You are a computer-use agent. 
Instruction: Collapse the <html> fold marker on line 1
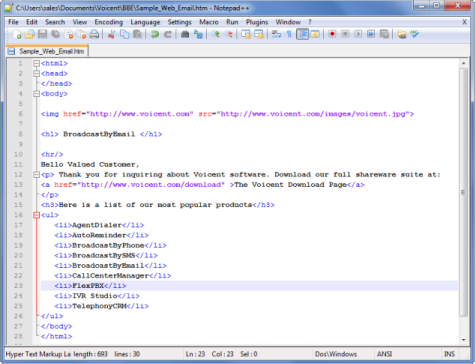36,63
